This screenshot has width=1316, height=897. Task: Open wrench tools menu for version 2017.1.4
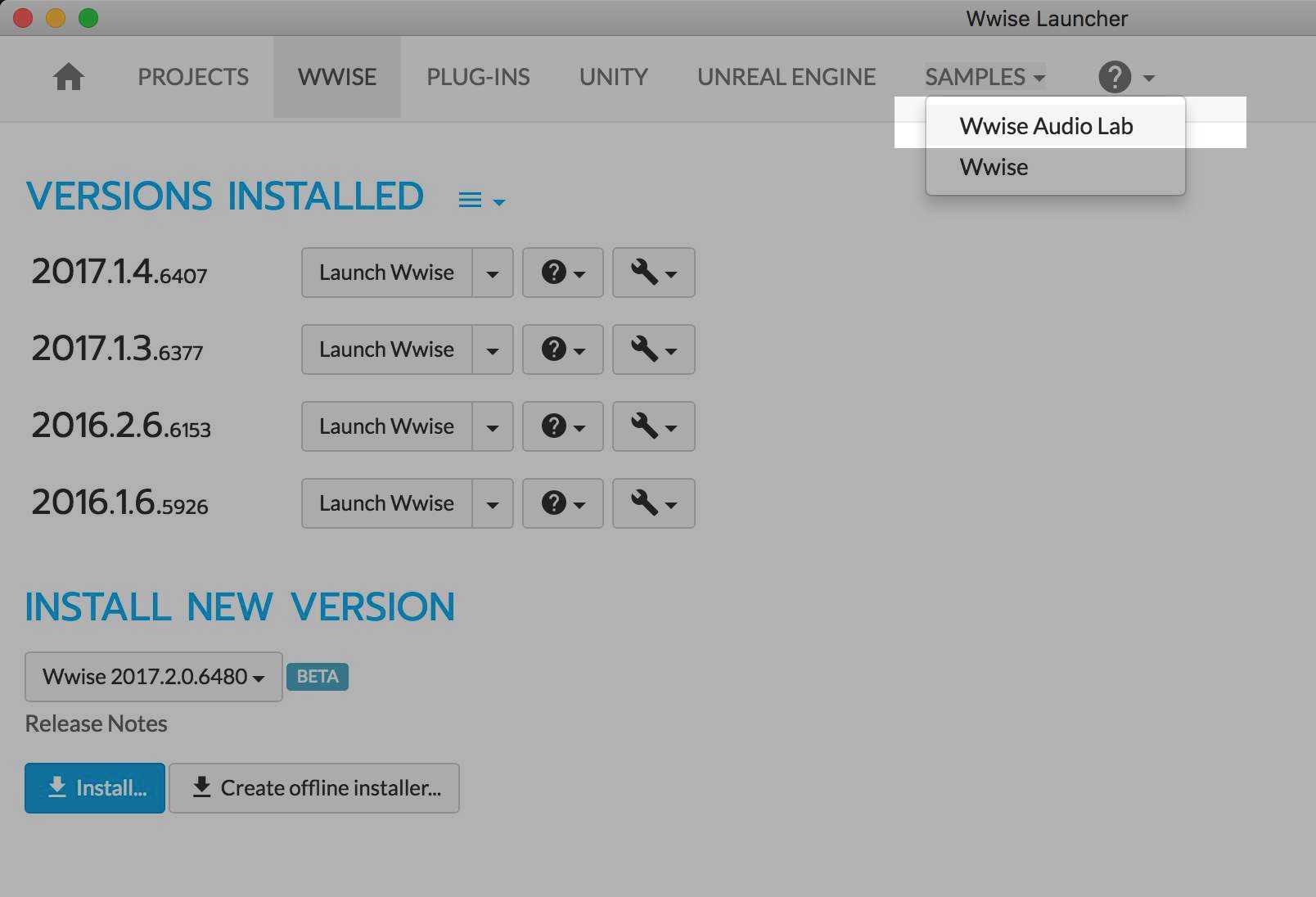653,273
